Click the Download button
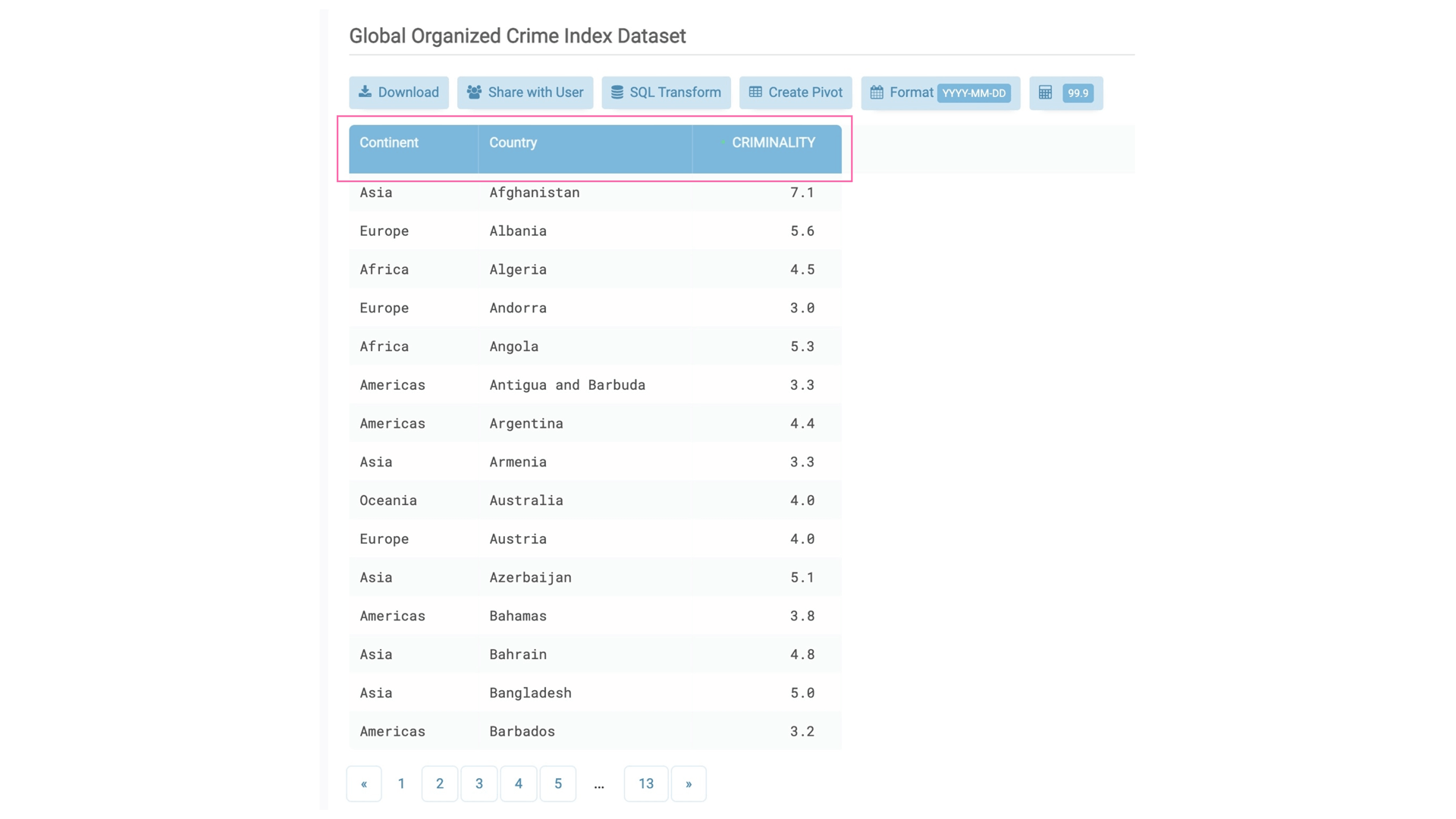The height and width of the screenshot is (819, 1456). pos(399,93)
